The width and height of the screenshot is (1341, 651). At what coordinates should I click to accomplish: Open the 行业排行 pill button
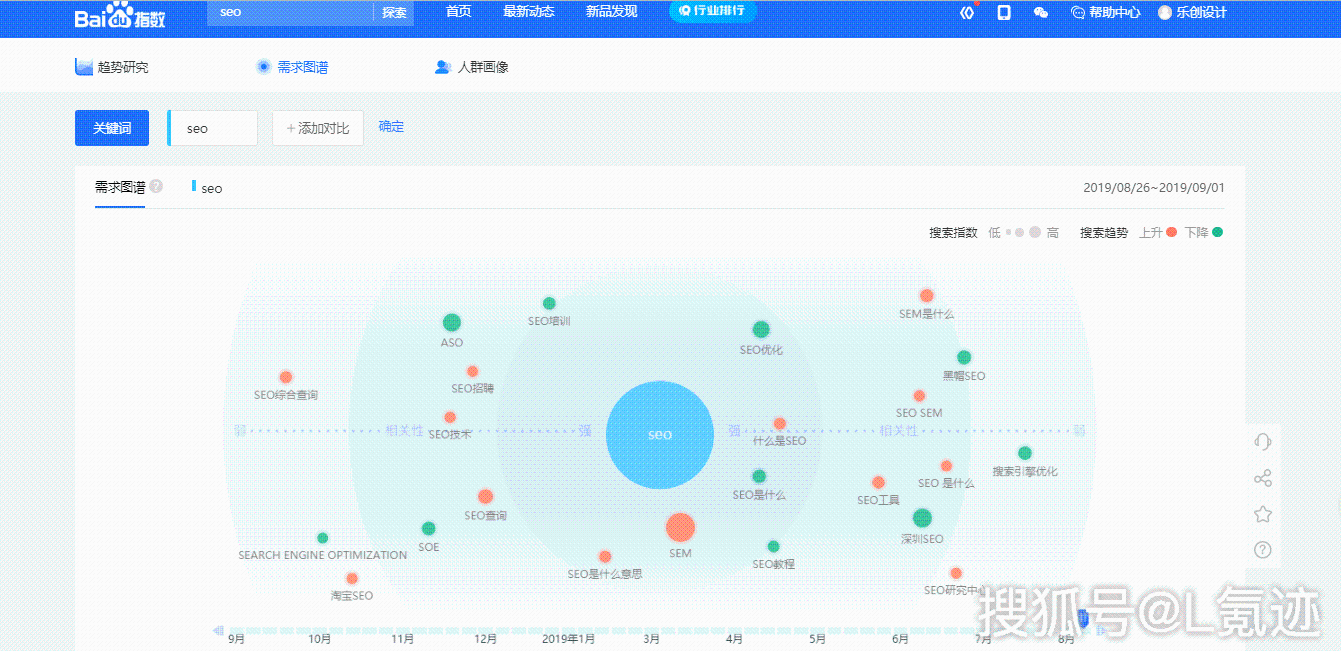pyautogui.click(x=713, y=11)
